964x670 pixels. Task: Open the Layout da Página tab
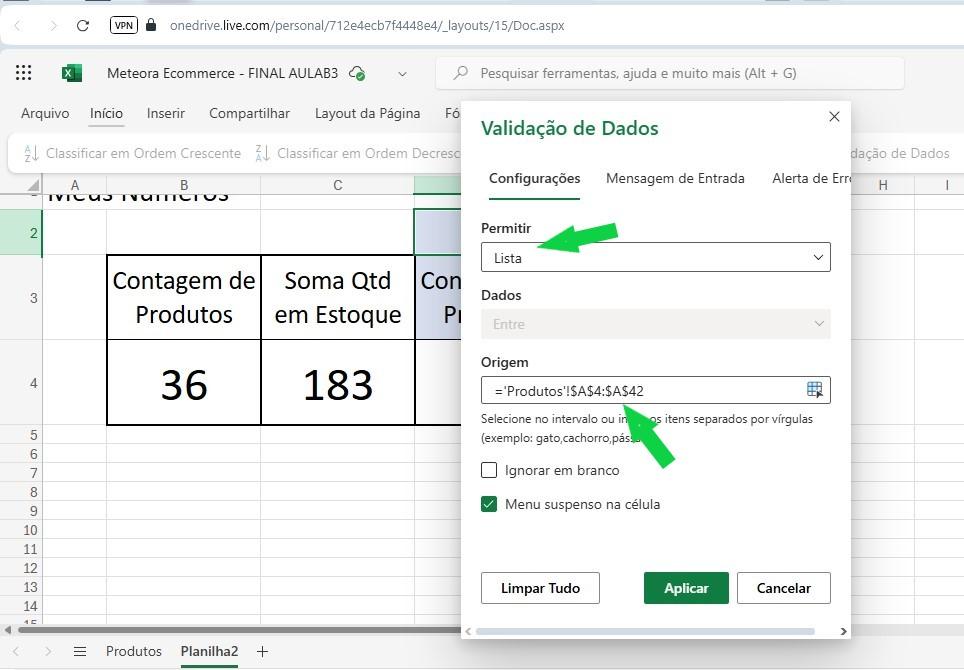pos(368,113)
